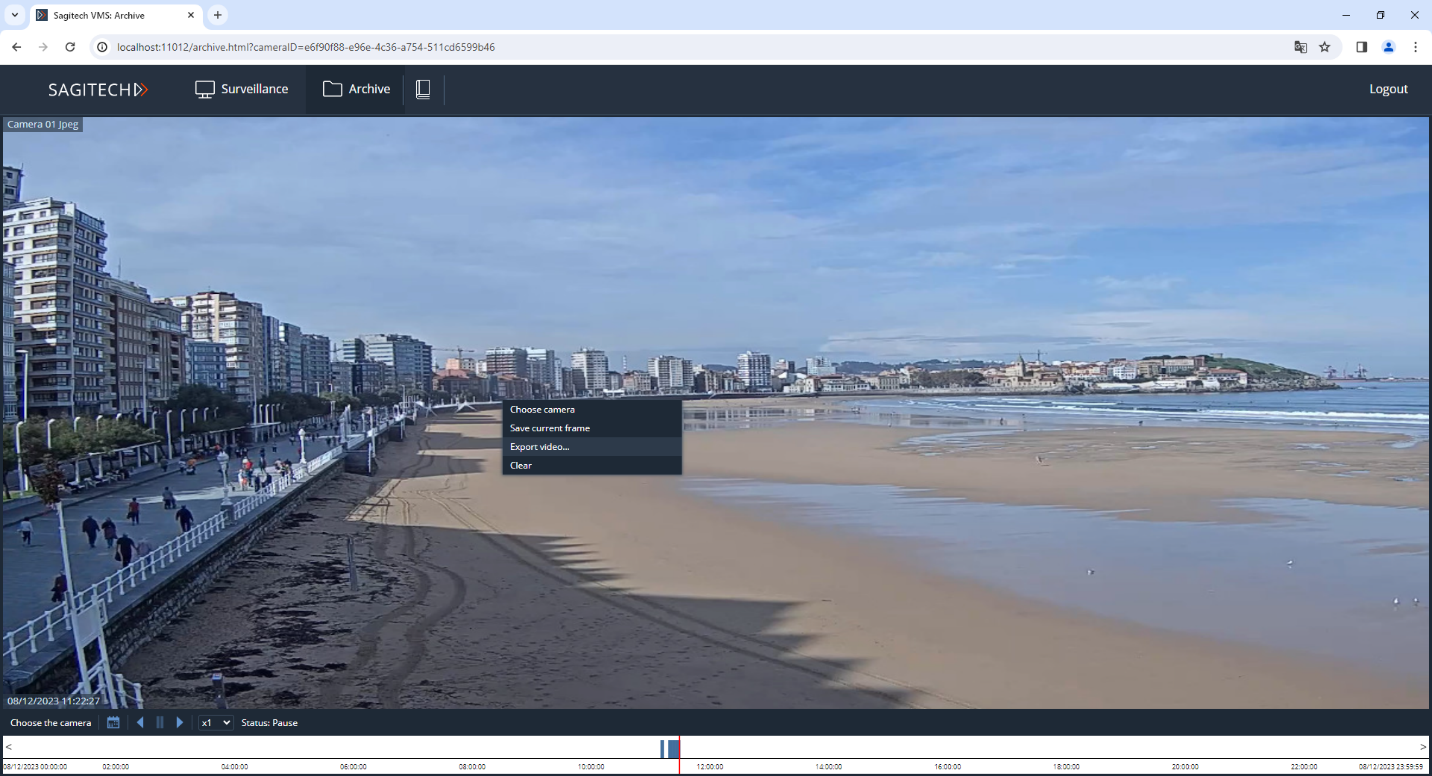Choose Save current frame menu entry
This screenshot has width=1432, height=776.
click(550, 428)
